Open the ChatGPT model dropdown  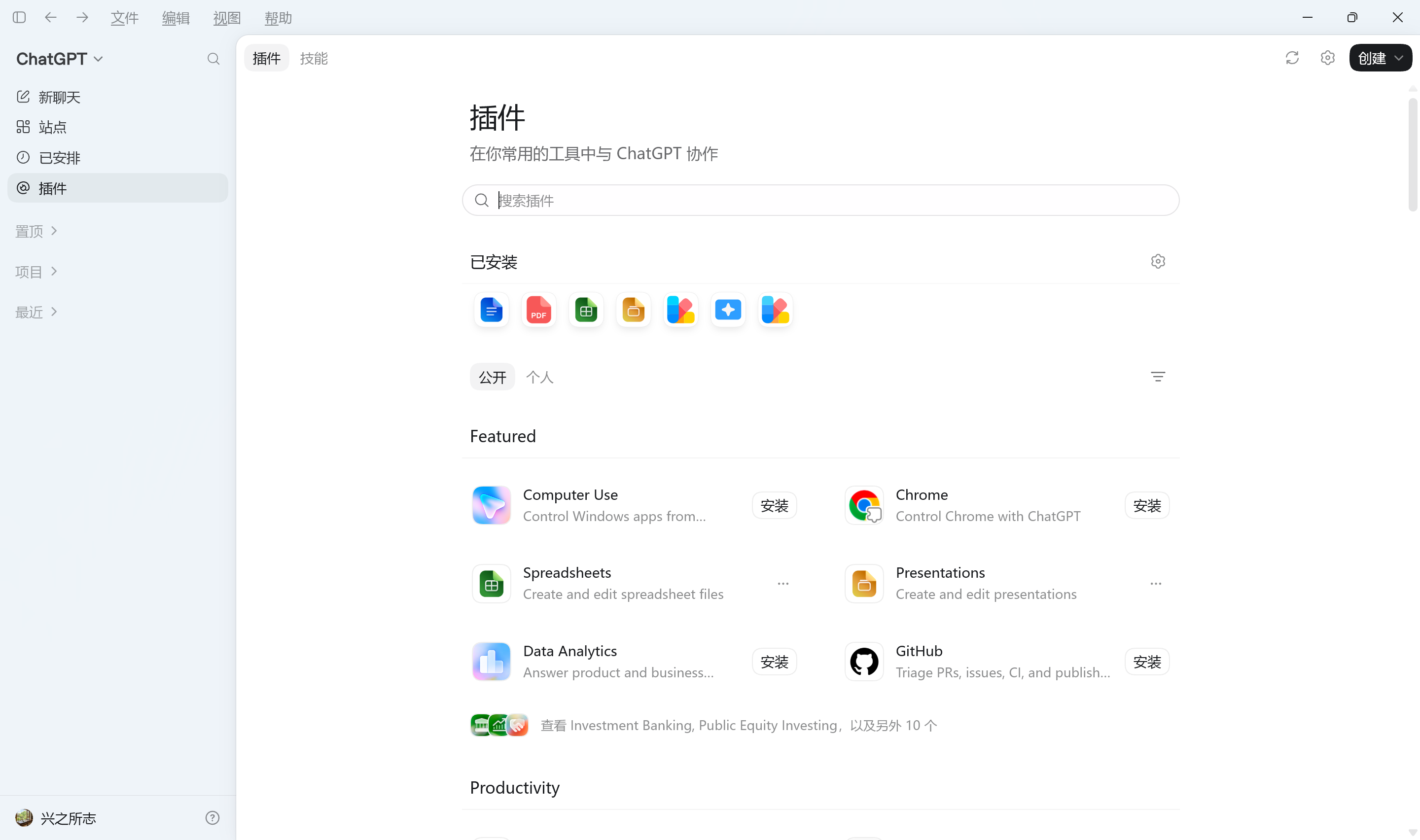pos(60,59)
